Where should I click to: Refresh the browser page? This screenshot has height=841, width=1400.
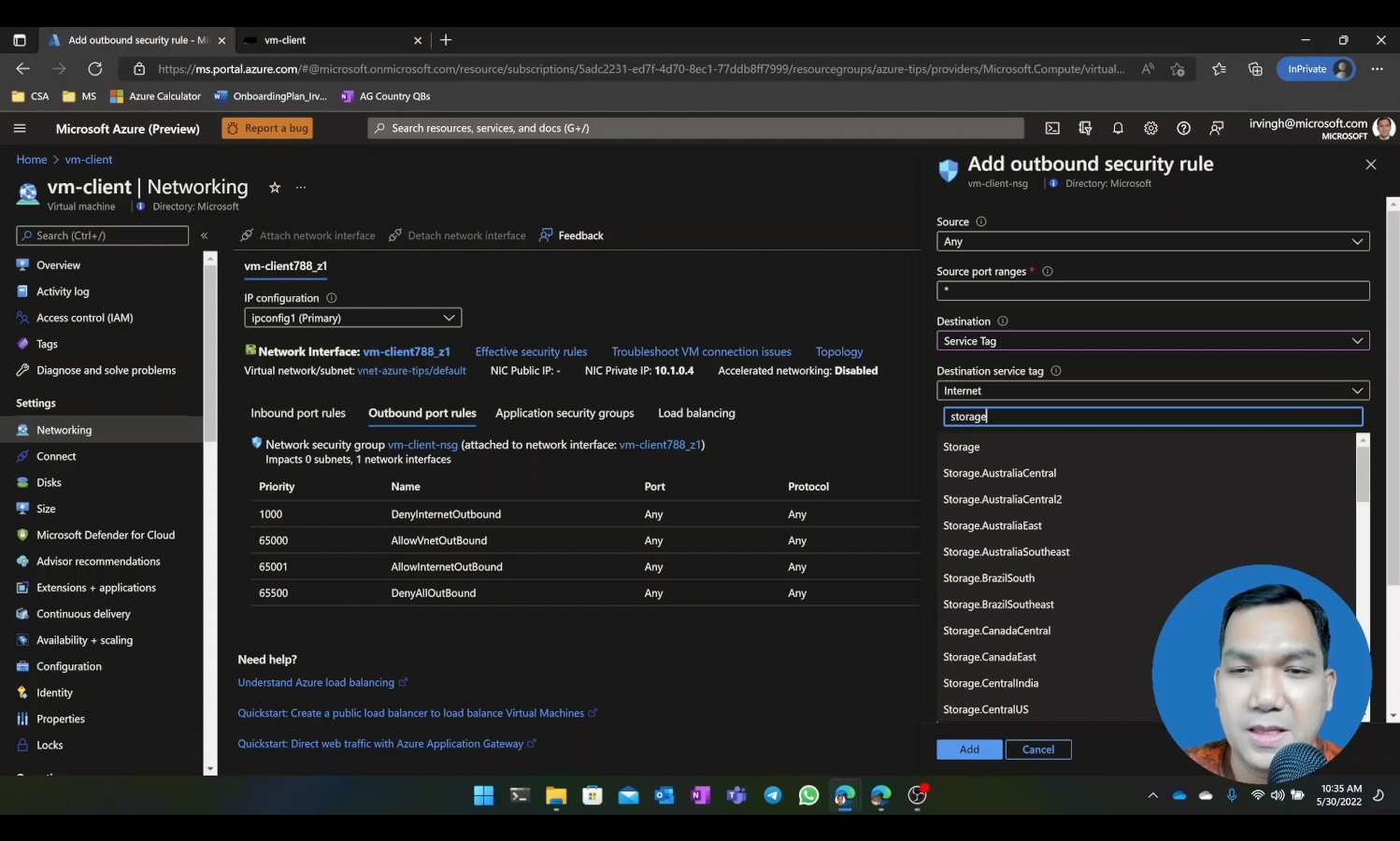tap(94, 68)
